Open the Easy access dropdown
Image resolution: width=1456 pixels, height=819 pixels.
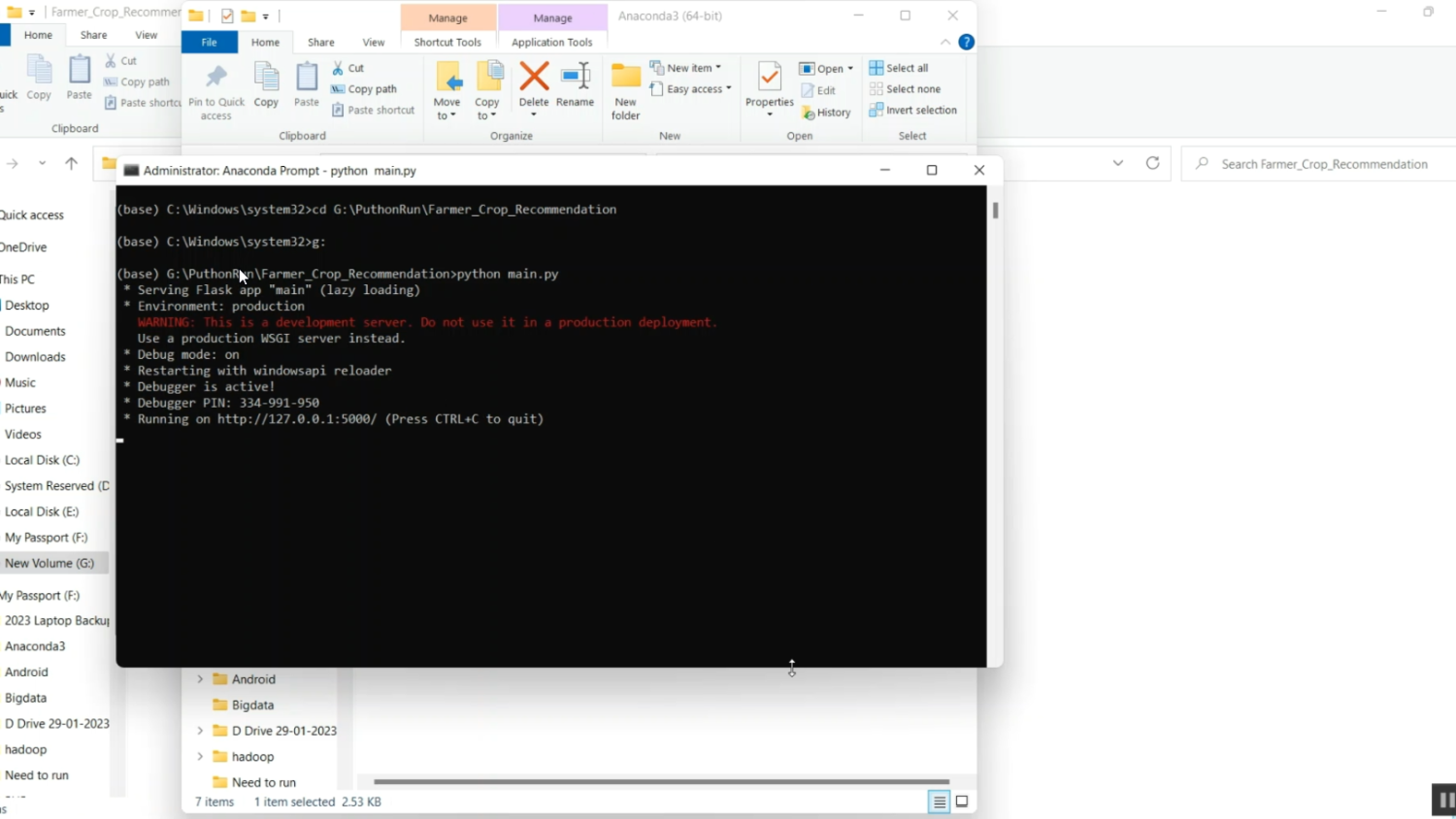click(x=692, y=89)
